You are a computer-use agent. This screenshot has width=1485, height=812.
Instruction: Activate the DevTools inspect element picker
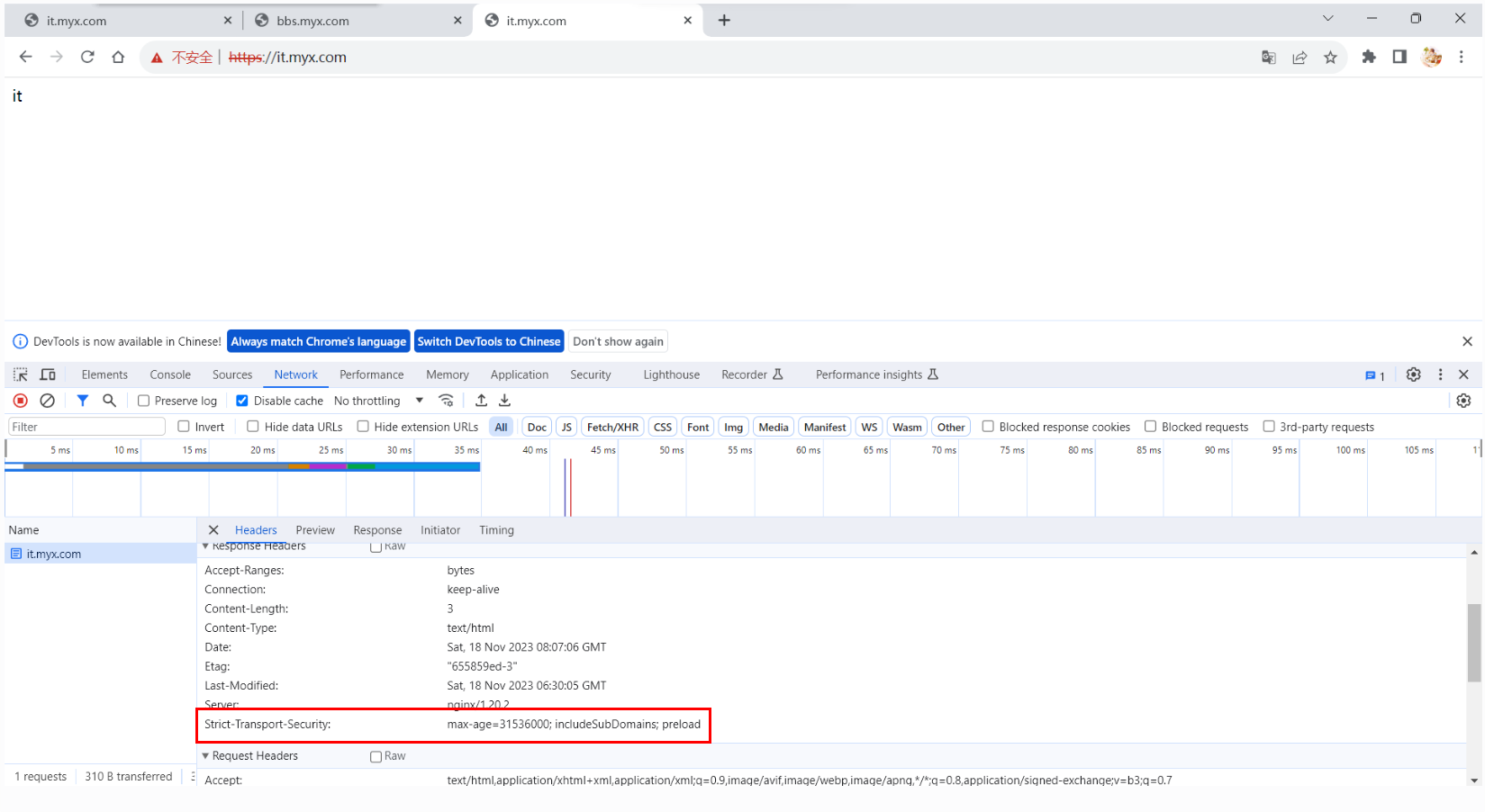point(21,374)
